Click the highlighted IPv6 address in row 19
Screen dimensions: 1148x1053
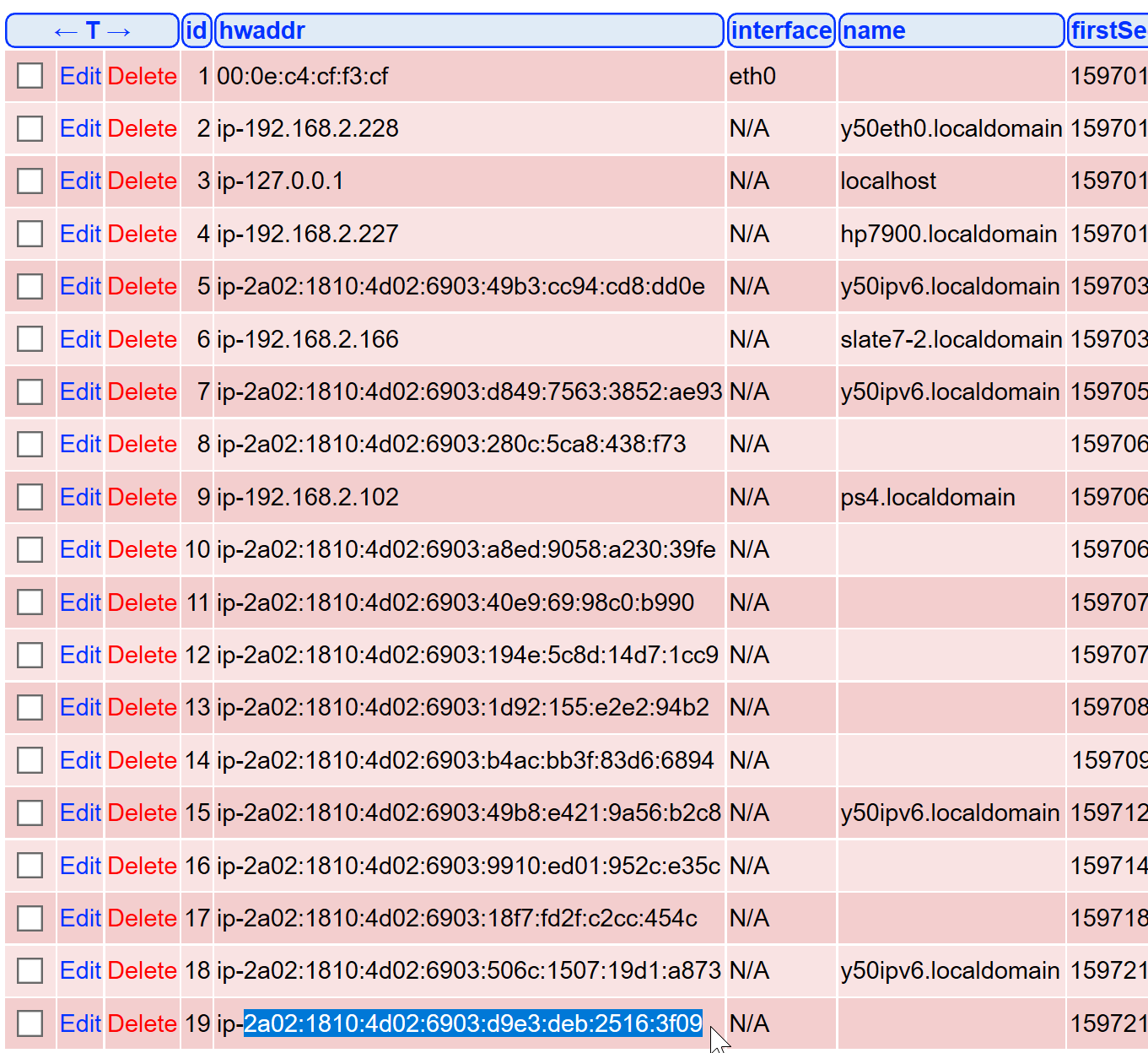pyautogui.click(x=472, y=1023)
